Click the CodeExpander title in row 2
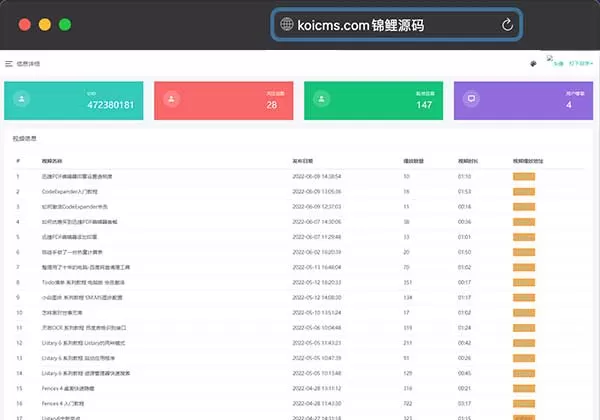Screen dimensions: 600x420 point(70,192)
